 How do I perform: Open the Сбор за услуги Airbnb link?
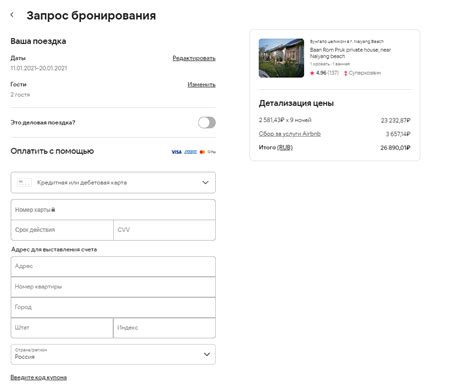[290, 134]
